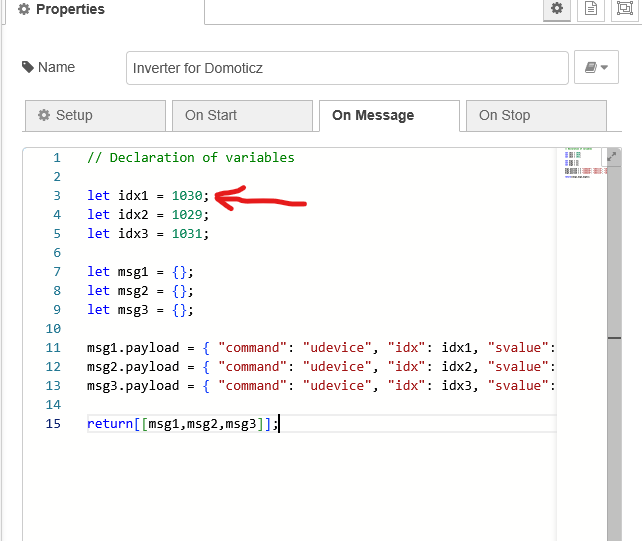Click msg2.payload on line 12

133,367
